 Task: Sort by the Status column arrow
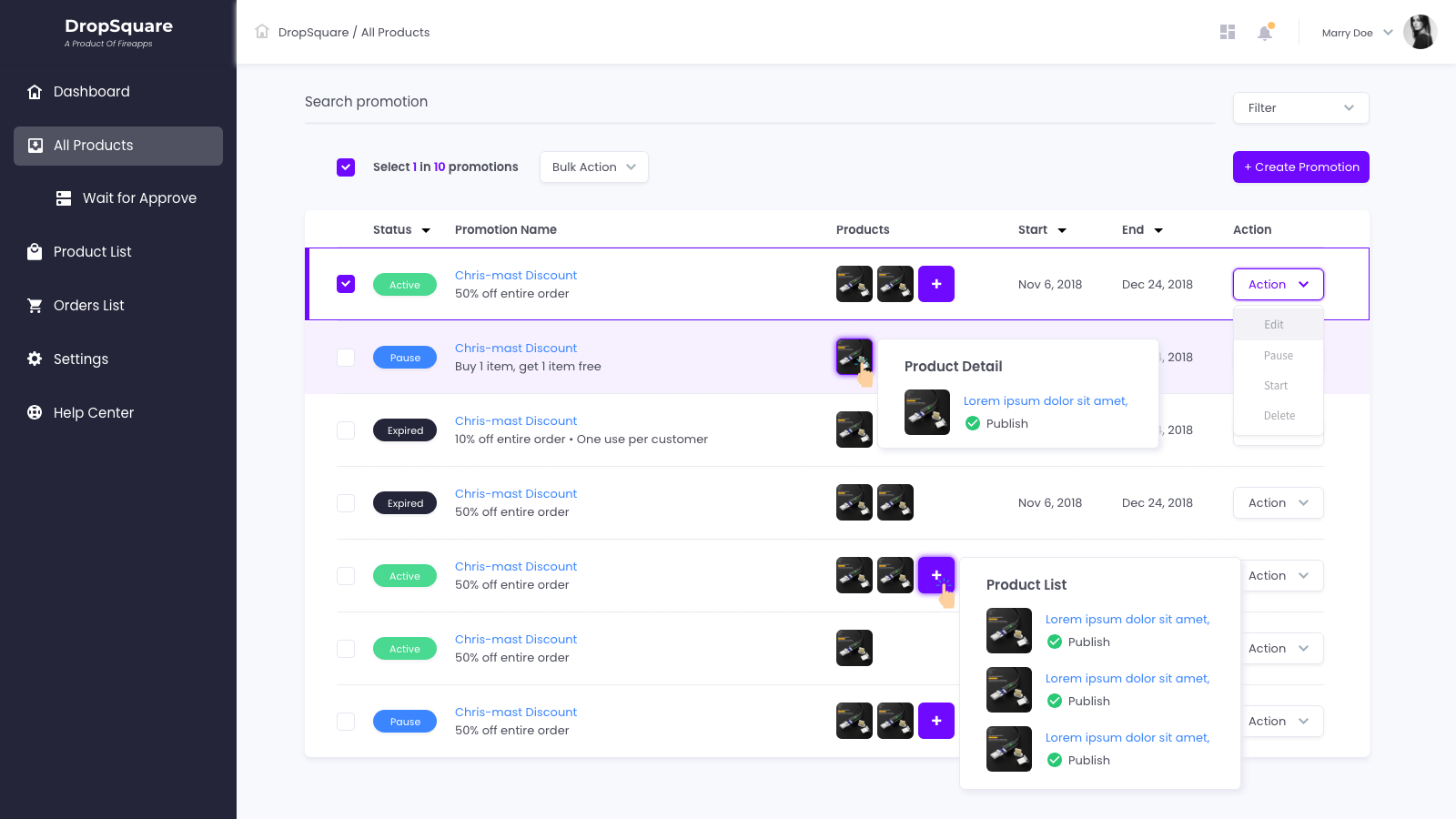[x=426, y=230]
